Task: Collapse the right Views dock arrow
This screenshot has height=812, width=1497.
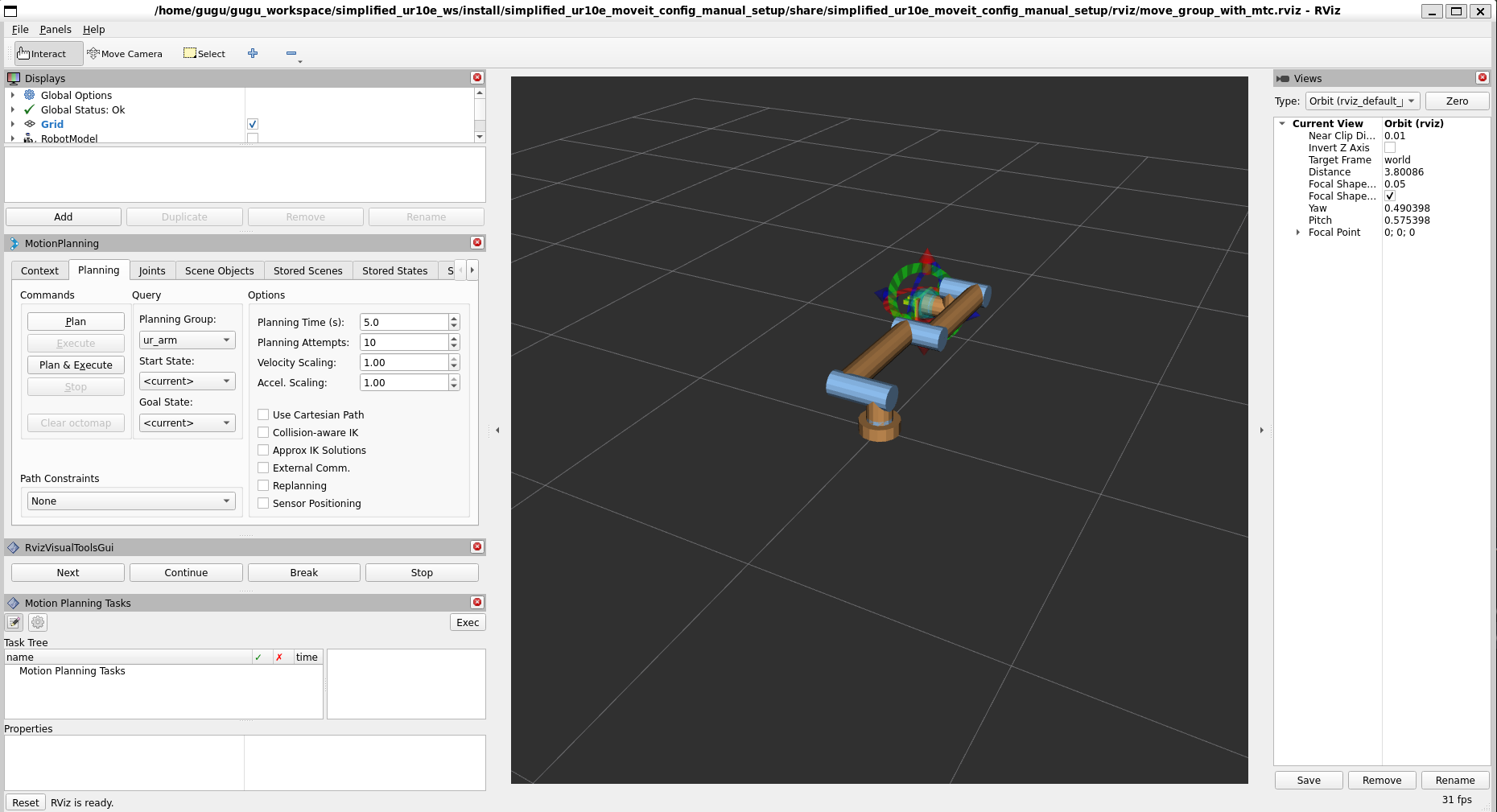Action: (1261, 430)
